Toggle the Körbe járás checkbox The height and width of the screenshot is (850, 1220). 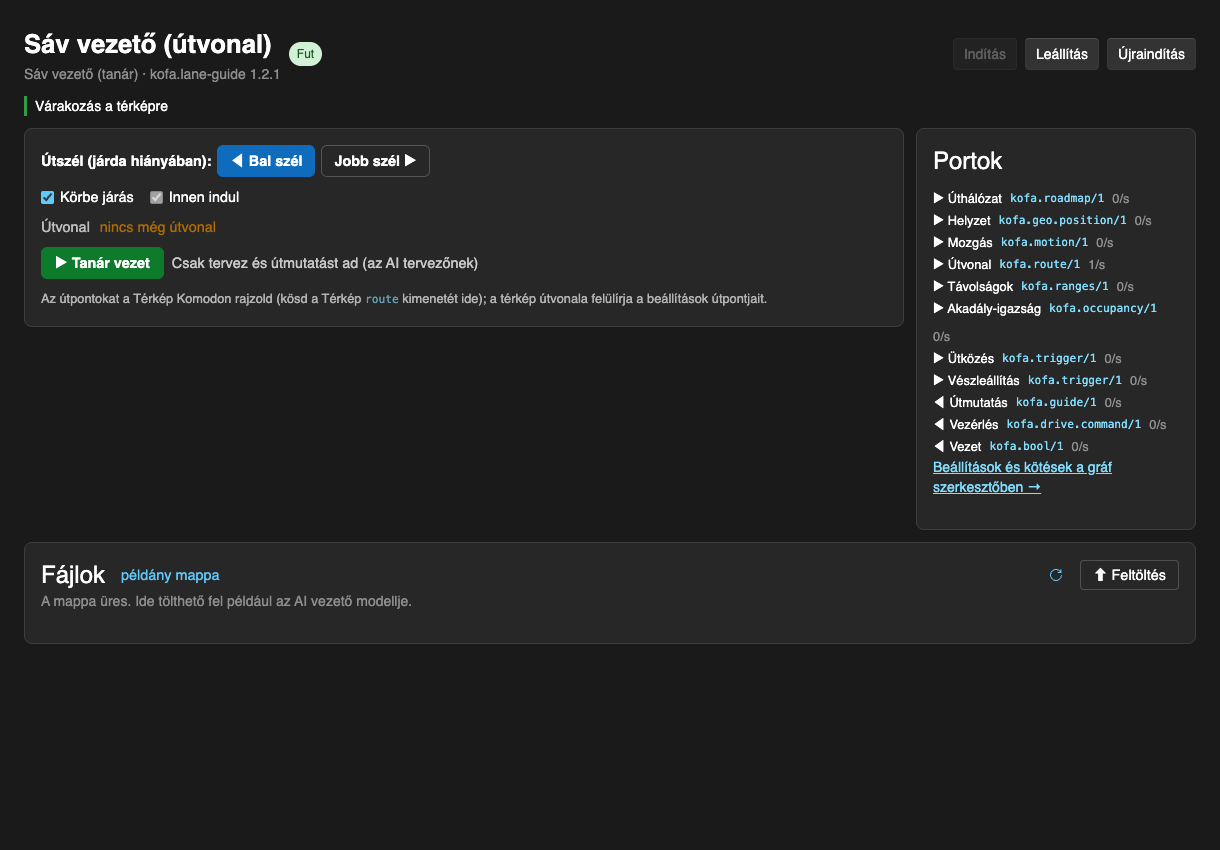click(x=47, y=197)
